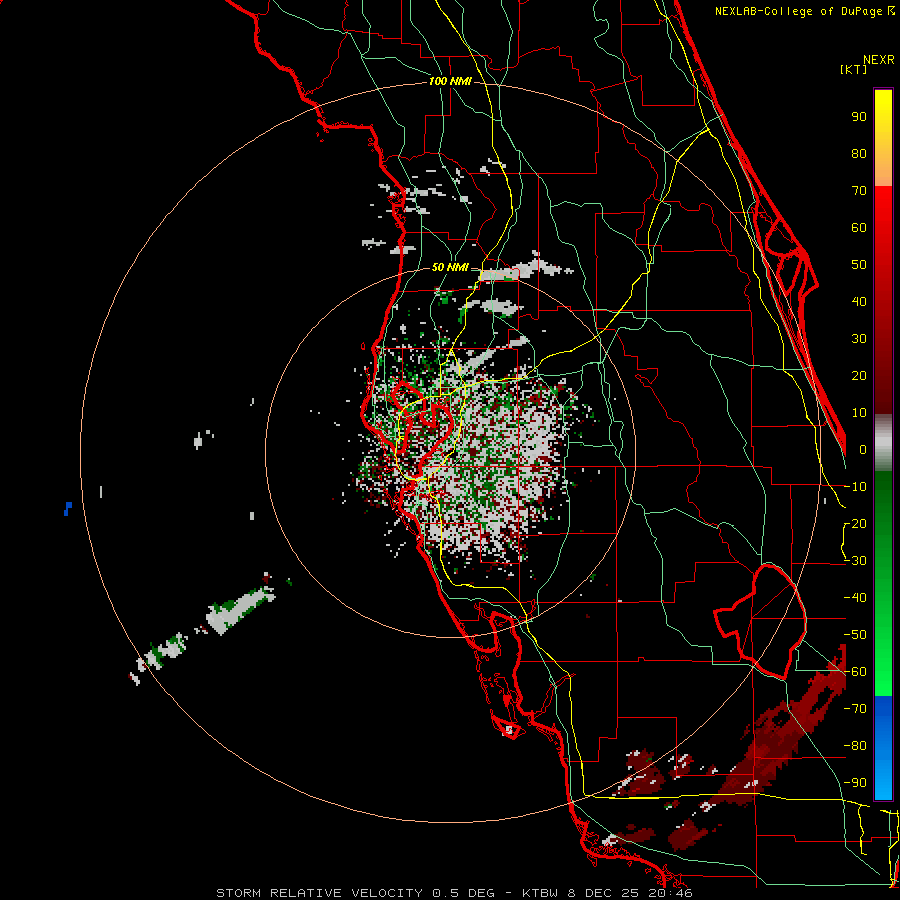Click the "-90" value on the velocity scale

coord(855,783)
